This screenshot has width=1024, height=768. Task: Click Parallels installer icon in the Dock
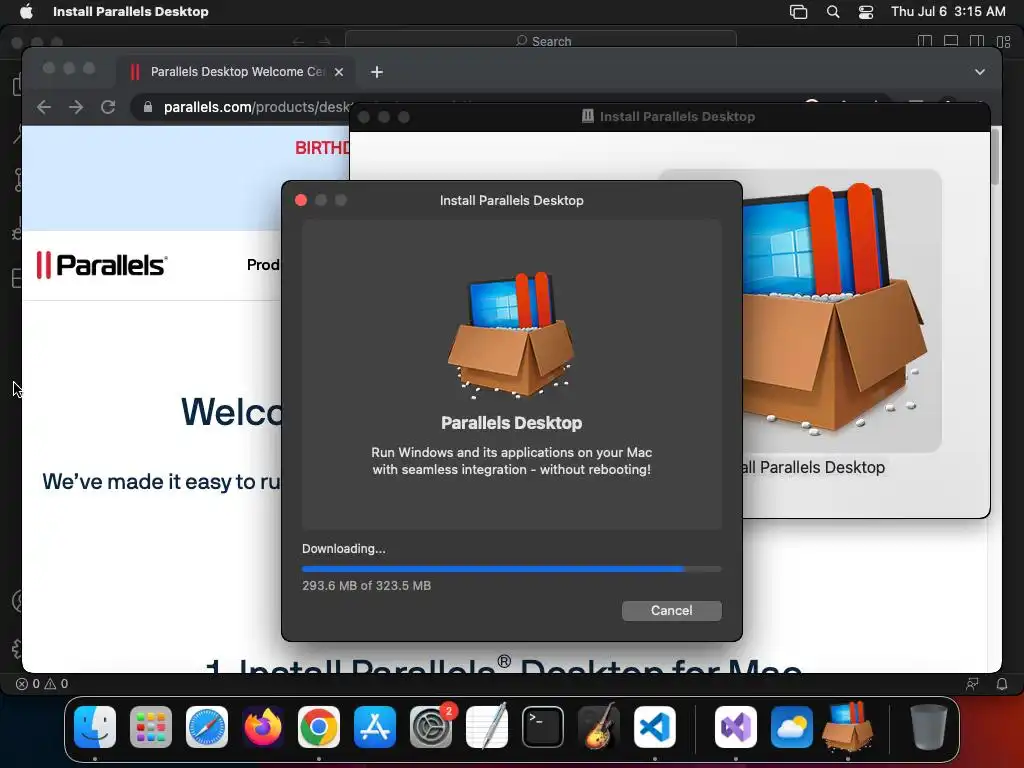tap(848, 727)
